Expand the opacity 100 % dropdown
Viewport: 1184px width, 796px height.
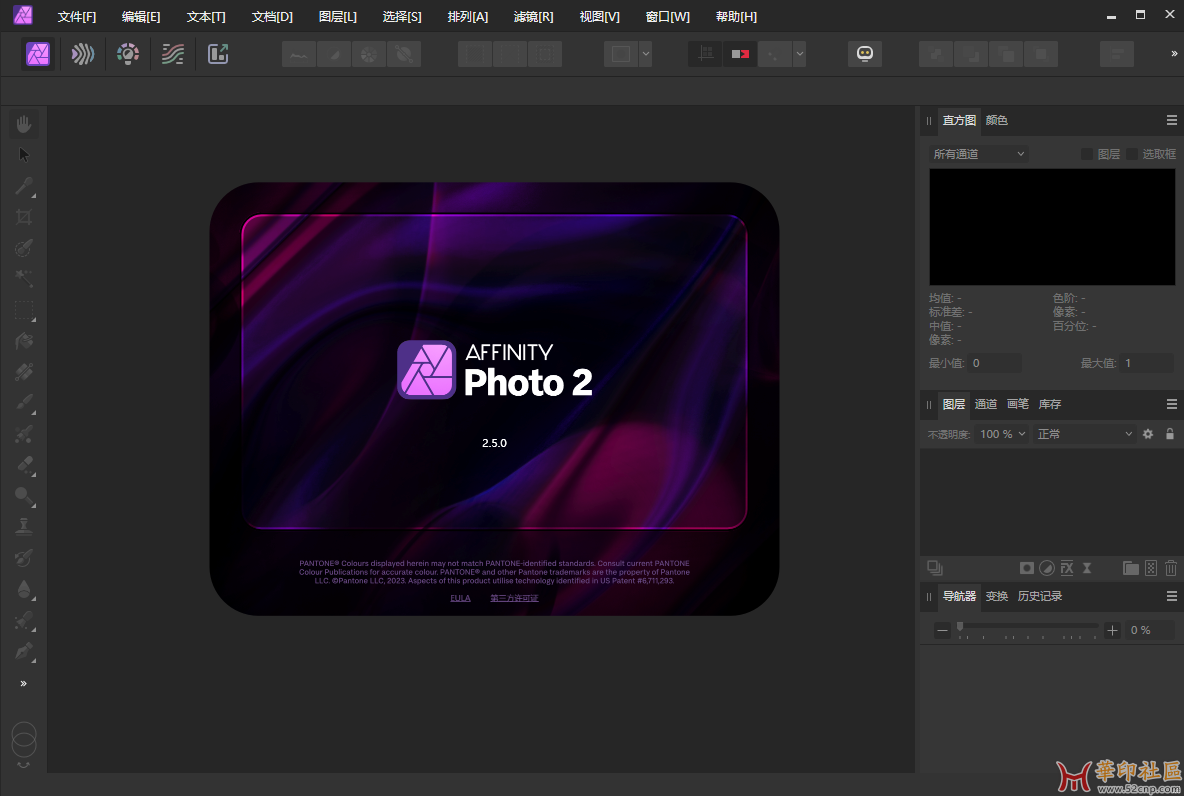[x=1001, y=434]
